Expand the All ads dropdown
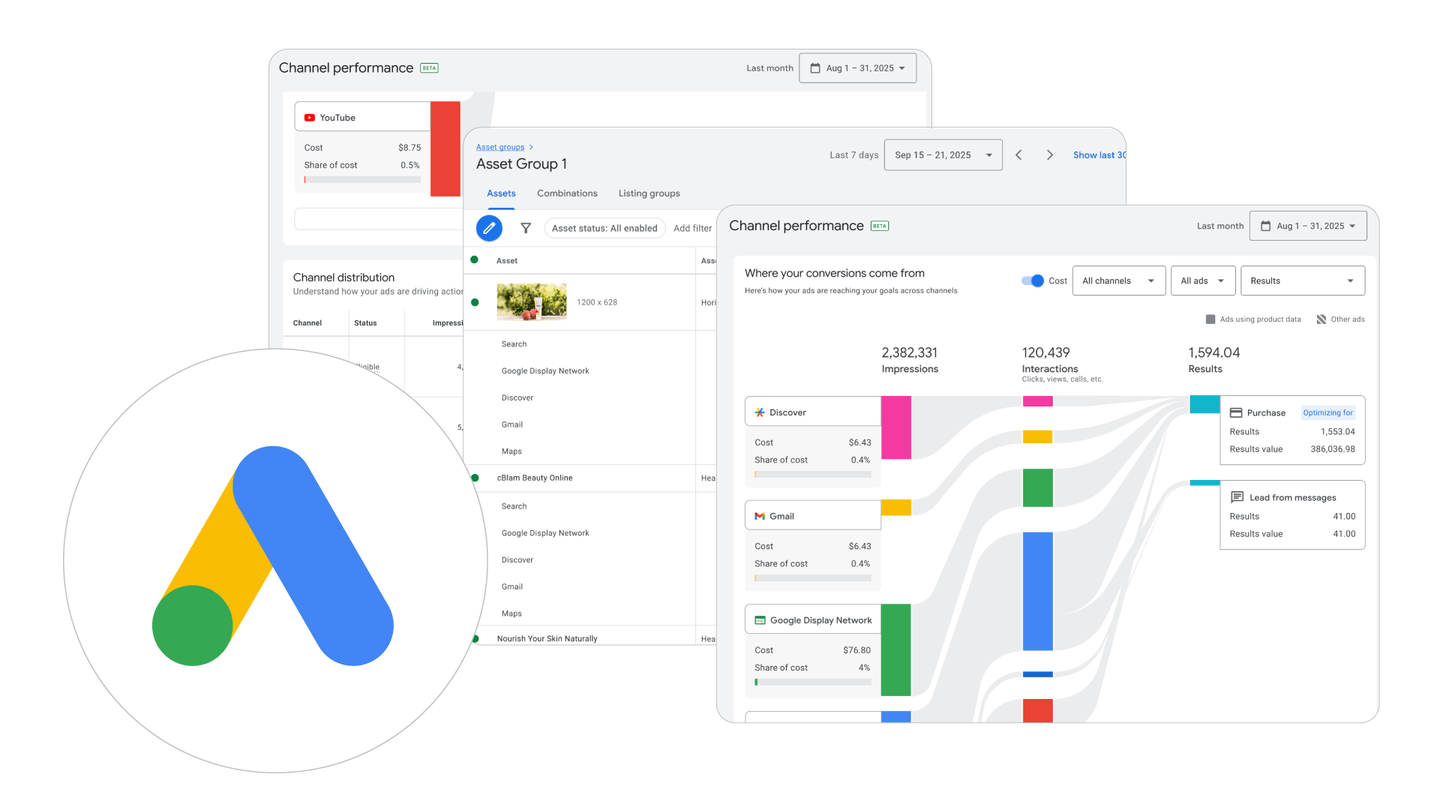This screenshot has width=1440, height=810. (1202, 281)
